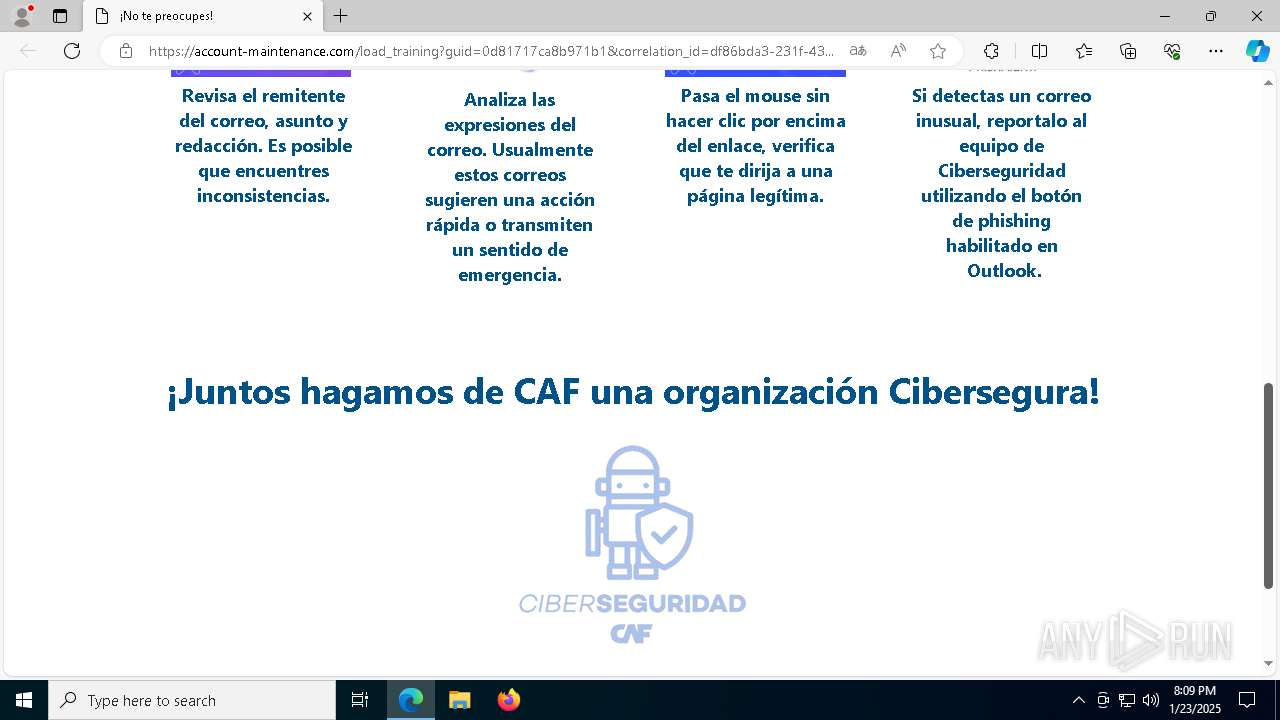Click the 'Si detectas un correo inusual' text
The image size is (1280, 720).
pos(1001,183)
